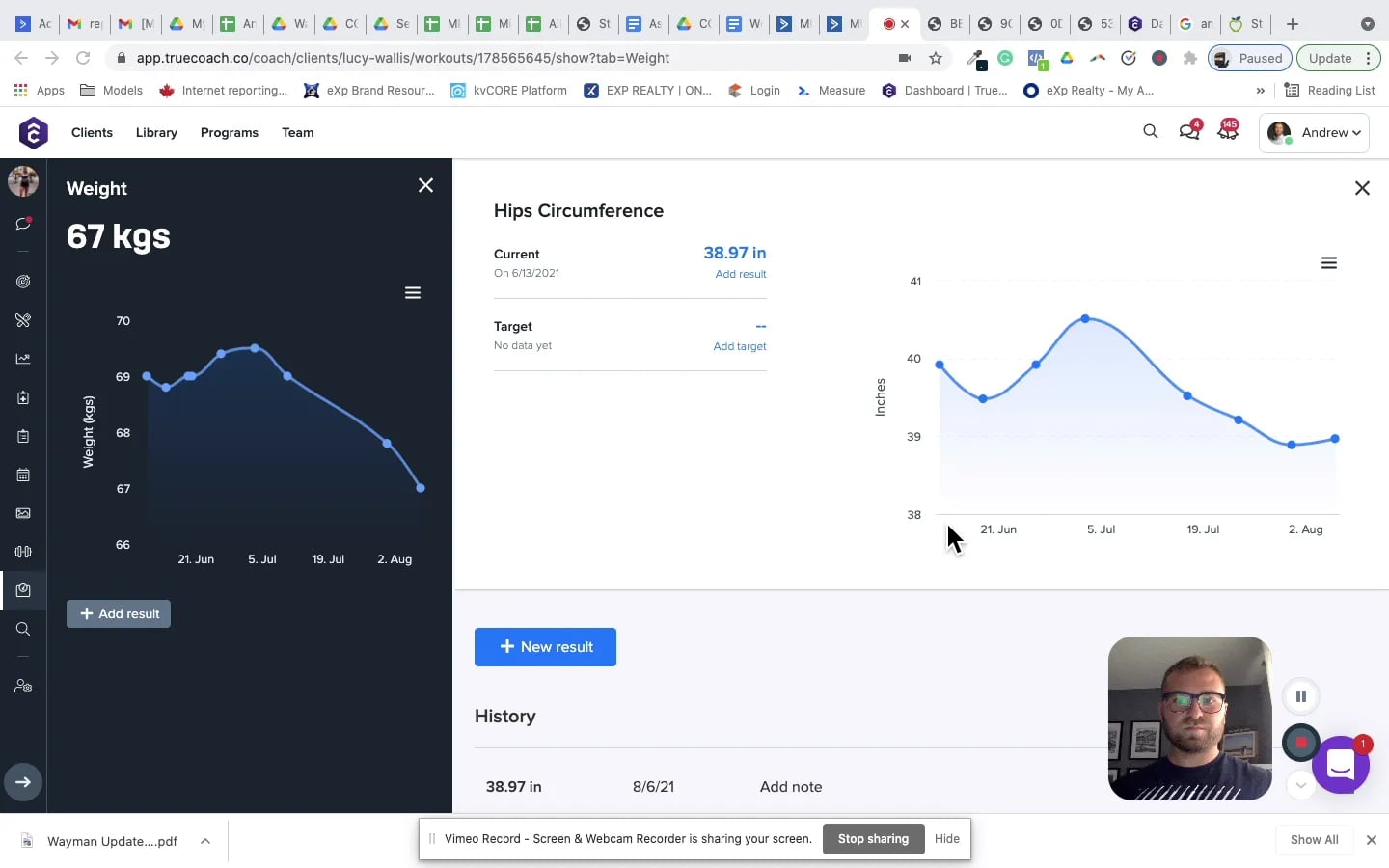Click the Add target link
This screenshot has width=1389, height=868.
[x=740, y=346]
